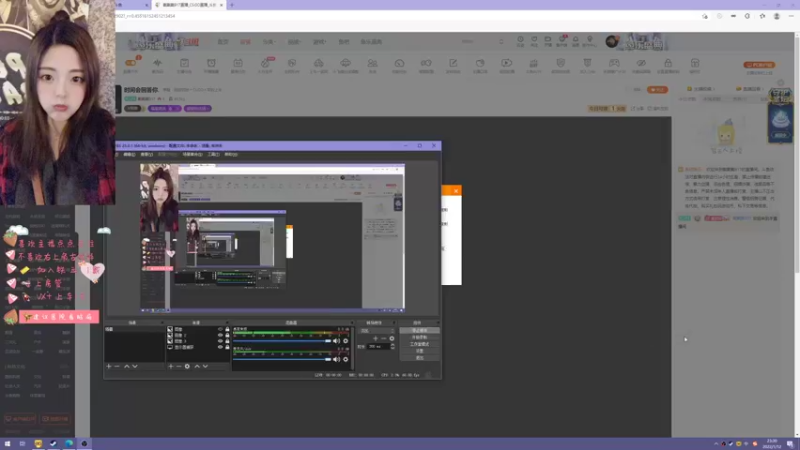Click the third button in OBS controls panel

[419, 344]
